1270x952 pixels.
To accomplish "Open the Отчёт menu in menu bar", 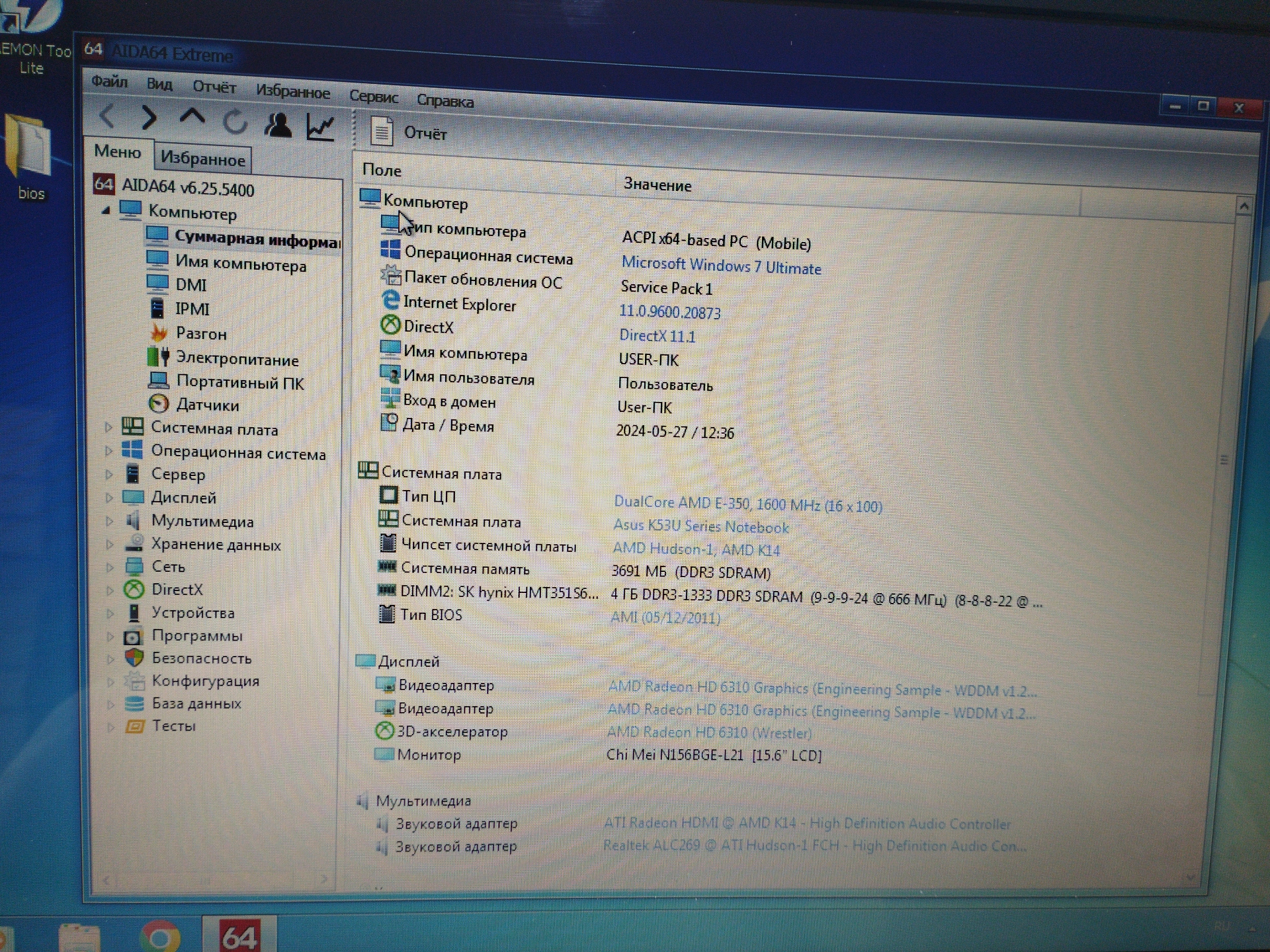I will click(x=214, y=87).
